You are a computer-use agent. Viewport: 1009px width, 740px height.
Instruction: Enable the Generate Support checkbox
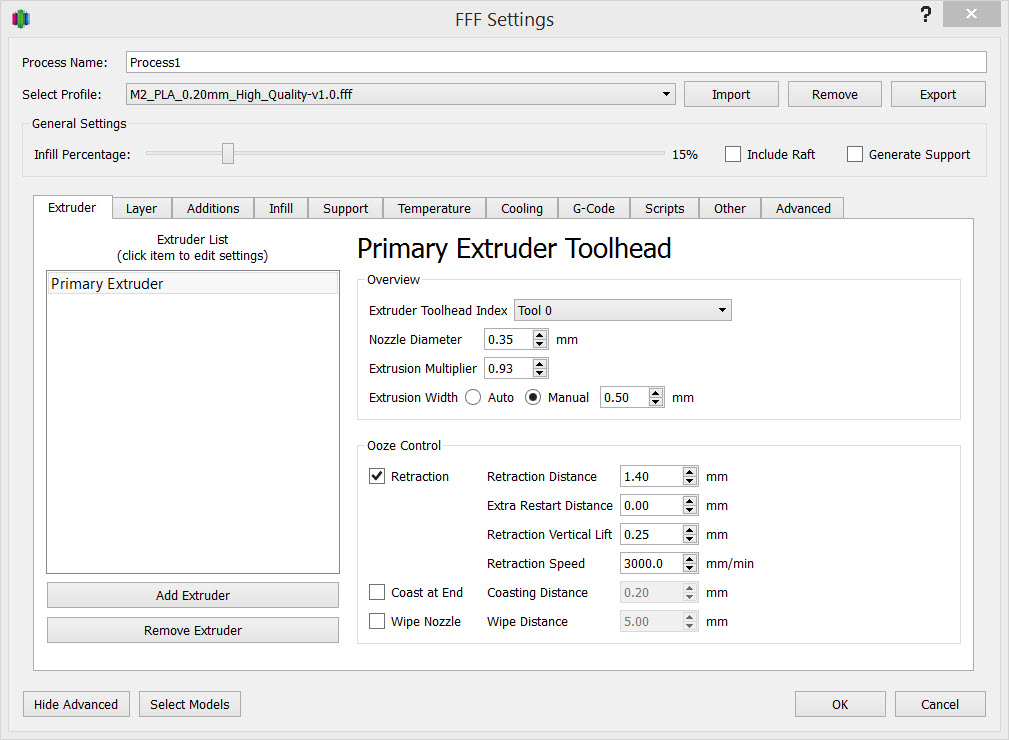click(855, 154)
